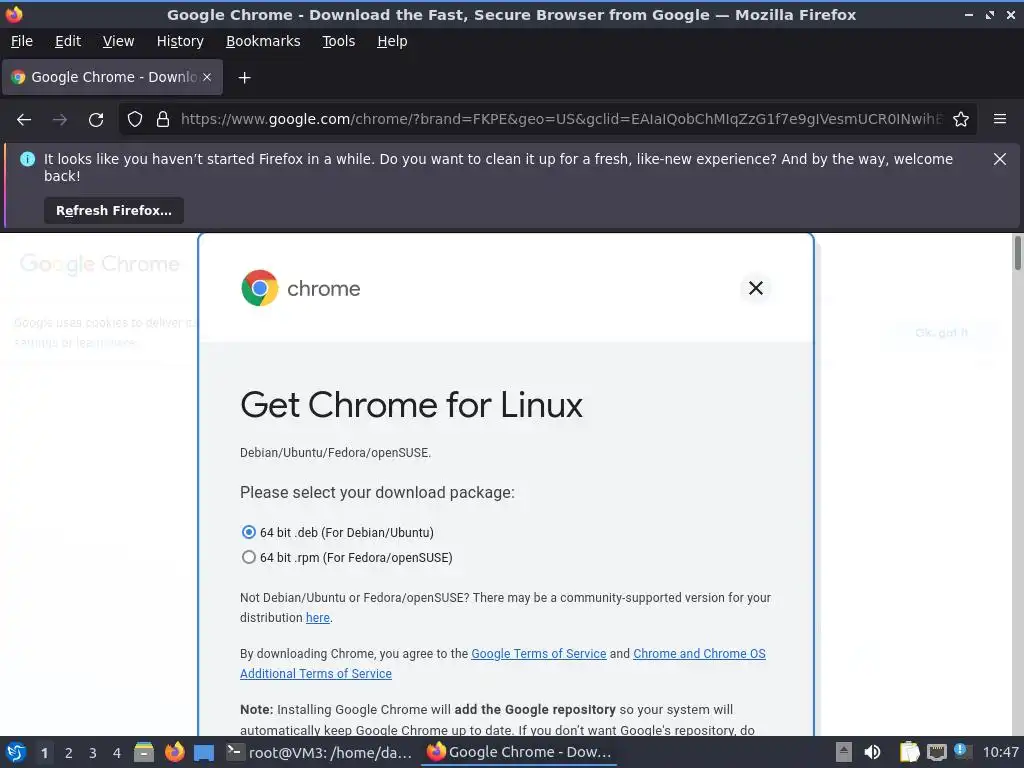Launch Firefox from taskbar quick launcher
This screenshot has width=1024, height=768.
174,752
